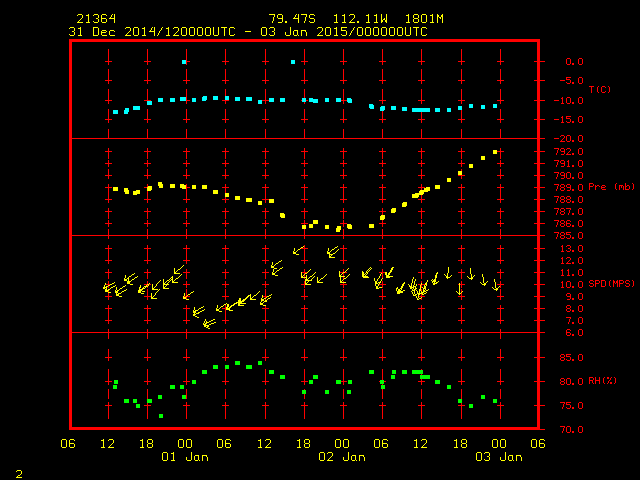640x480 pixels.
Task: Click the 790.0 pressure axis value
Action: [568, 176]
